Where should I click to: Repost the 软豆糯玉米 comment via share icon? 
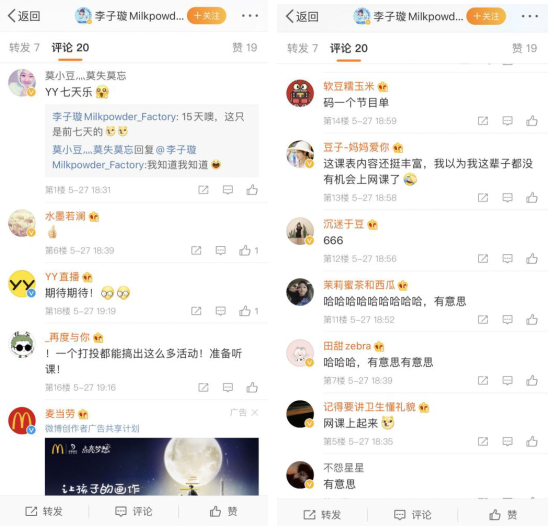tap(483, 121)
